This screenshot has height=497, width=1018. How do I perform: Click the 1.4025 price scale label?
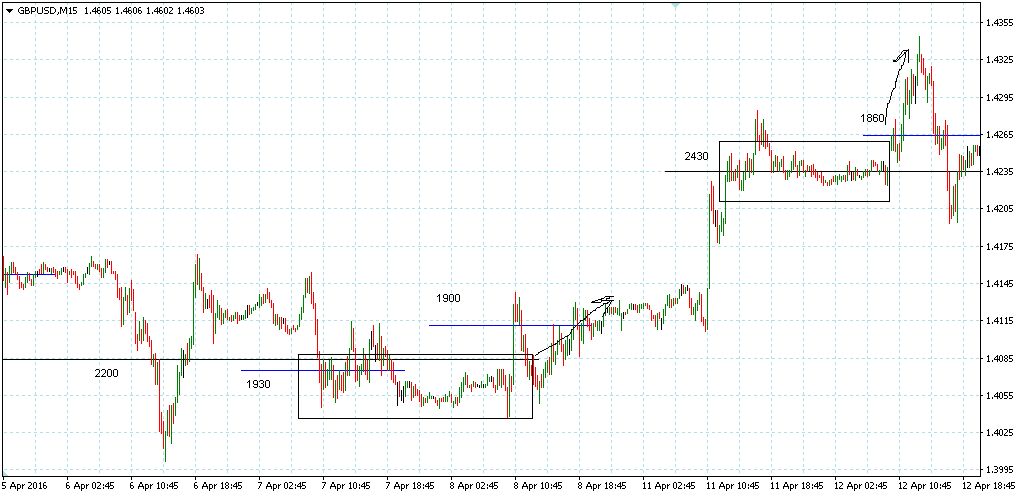[999, 433]
